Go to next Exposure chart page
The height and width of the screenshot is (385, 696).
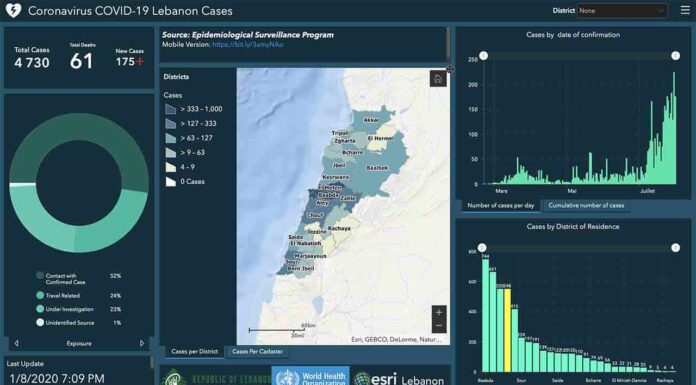(142, 343)
